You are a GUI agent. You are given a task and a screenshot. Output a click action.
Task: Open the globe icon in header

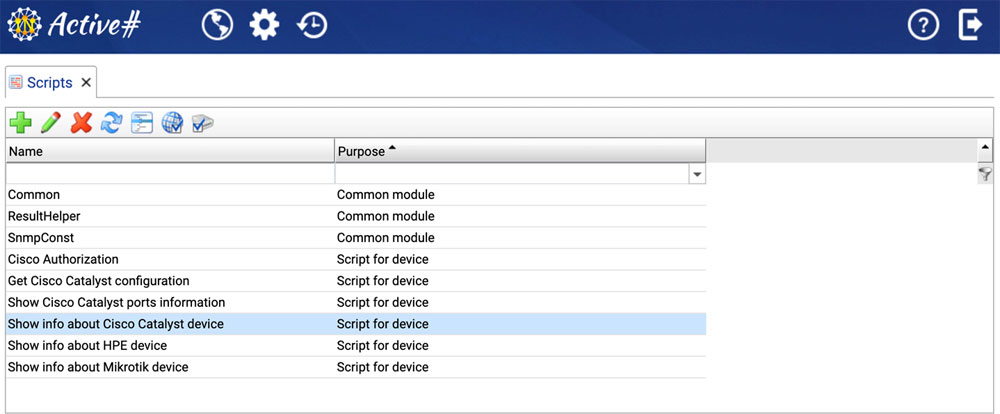217,26
